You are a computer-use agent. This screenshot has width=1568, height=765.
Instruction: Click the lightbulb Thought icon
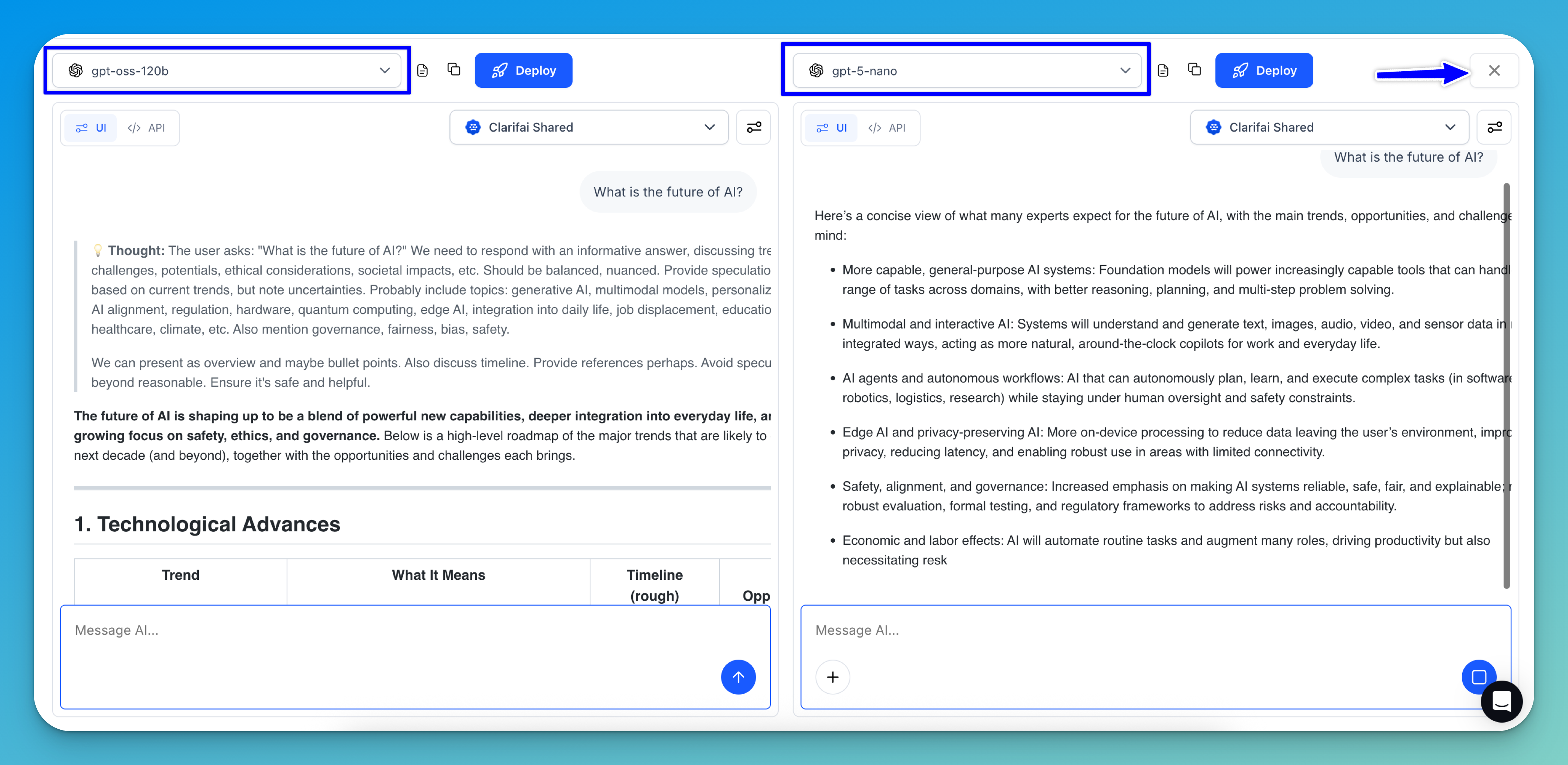click(x=98, y=250)
